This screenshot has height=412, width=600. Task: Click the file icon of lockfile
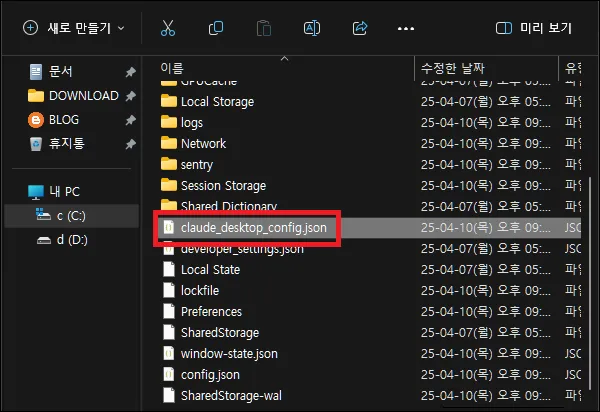coord(169,290)
